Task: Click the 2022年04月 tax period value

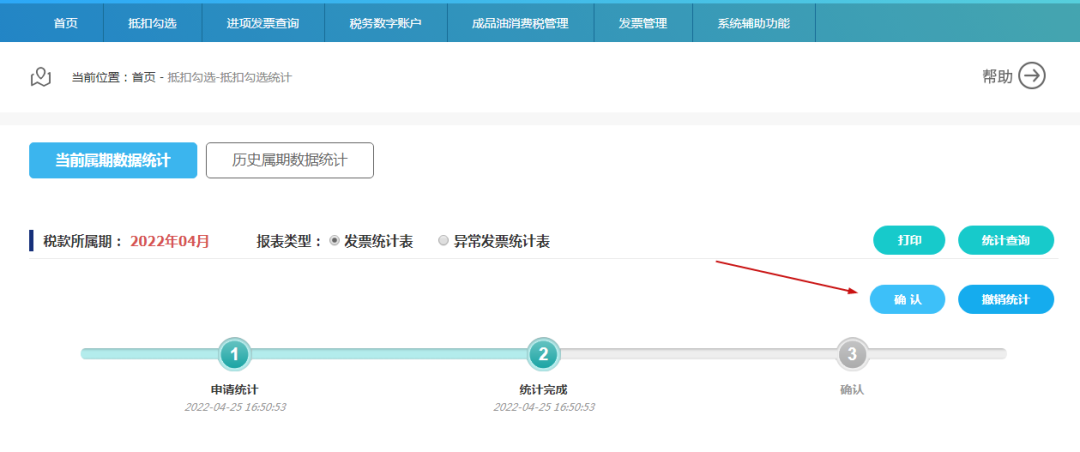Action: click(x=169, y=241)
